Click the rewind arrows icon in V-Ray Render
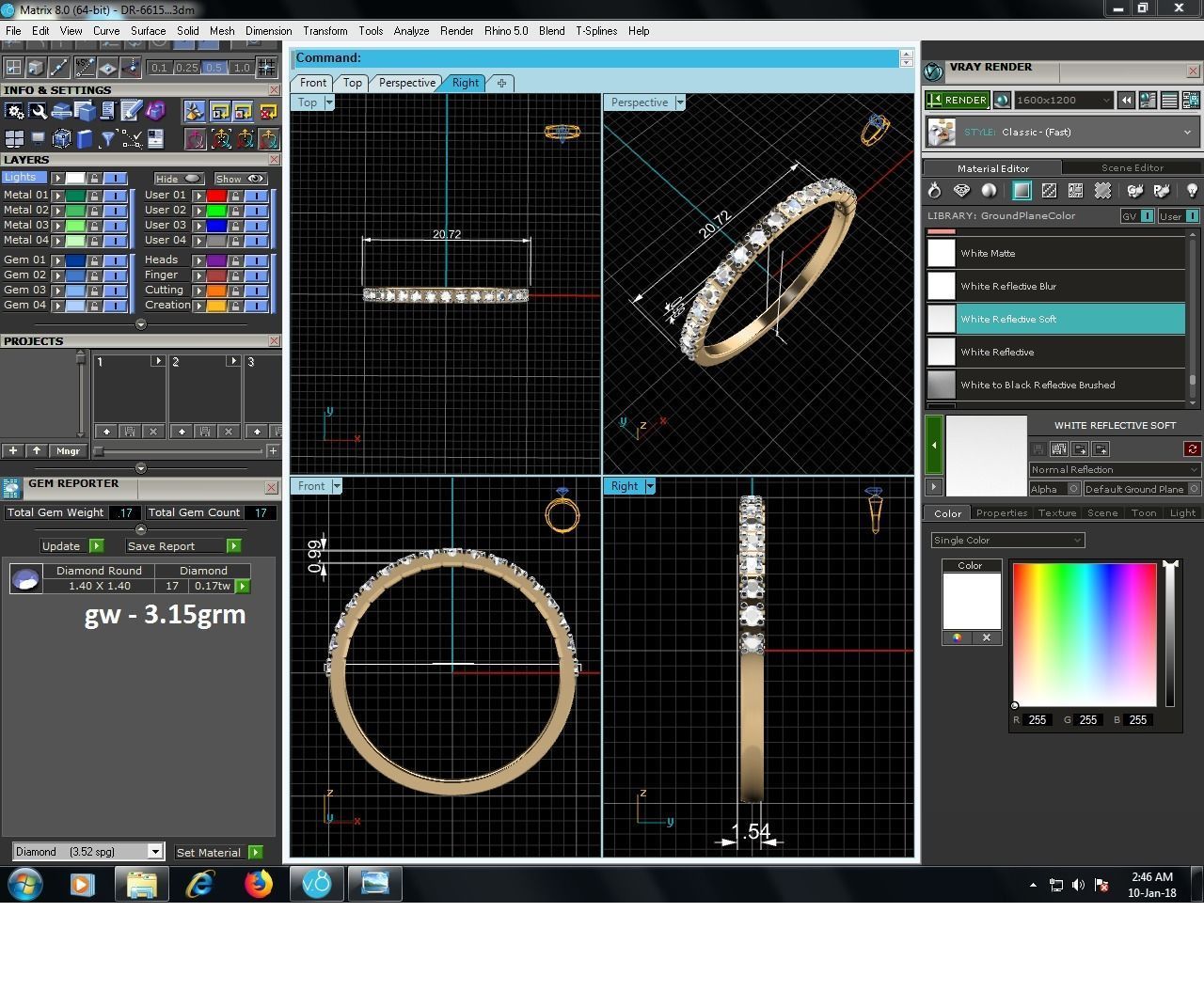1204x991 pixels. [1126, 100]
